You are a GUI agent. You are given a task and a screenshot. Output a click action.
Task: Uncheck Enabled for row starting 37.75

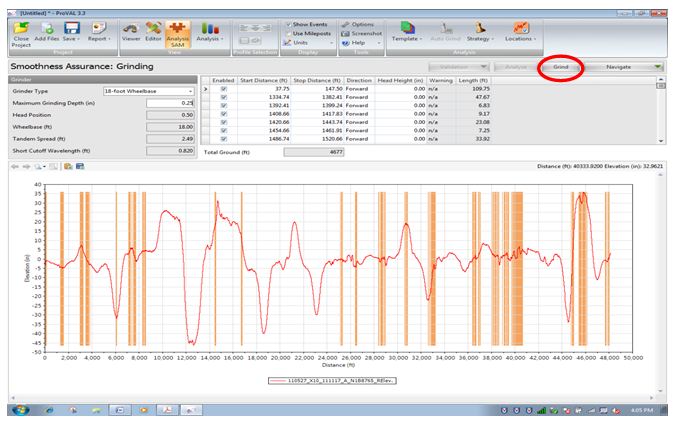[224, 89]
